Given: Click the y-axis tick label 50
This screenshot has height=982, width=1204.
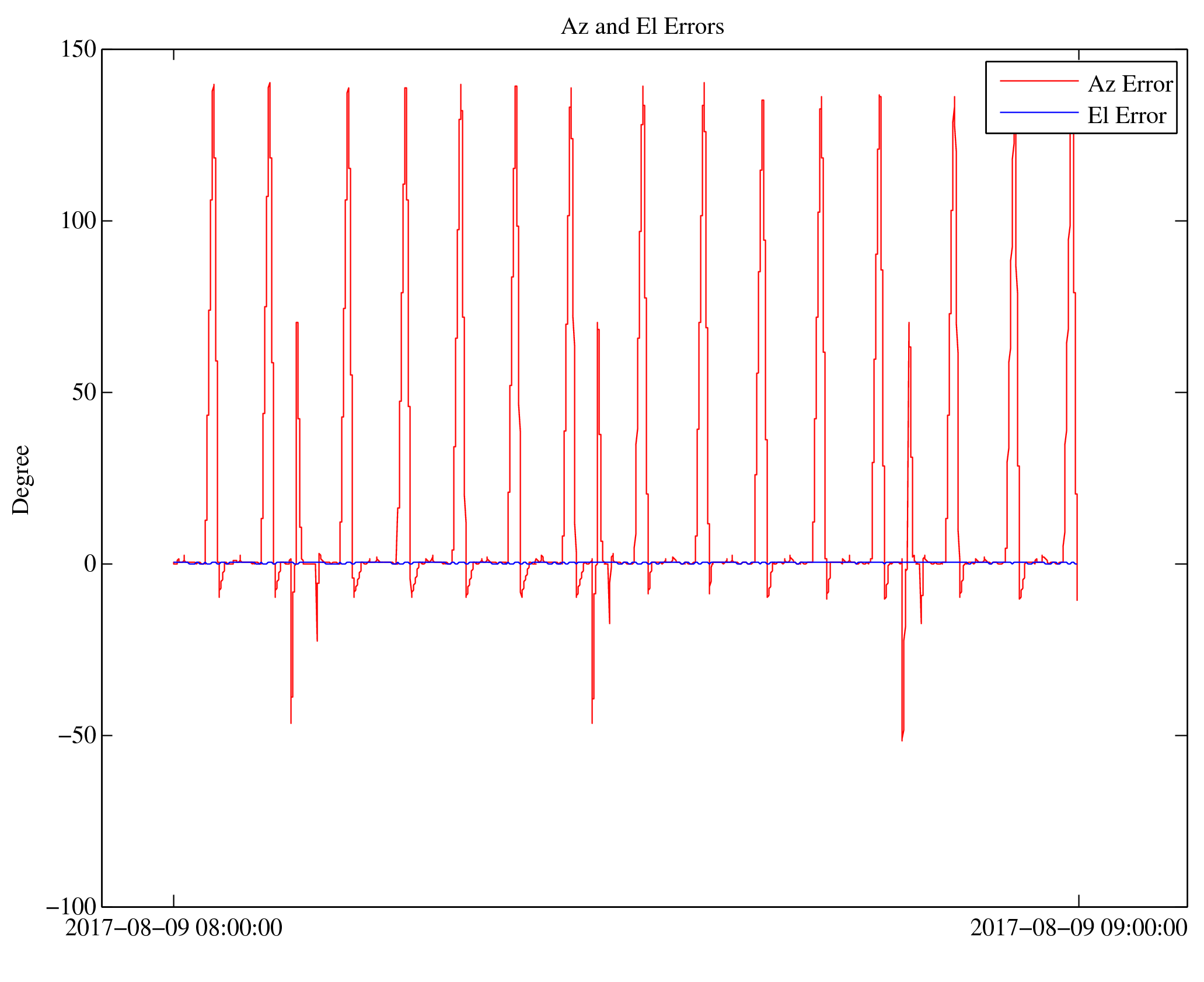Looking at the screenshot, I should [84, 393].
